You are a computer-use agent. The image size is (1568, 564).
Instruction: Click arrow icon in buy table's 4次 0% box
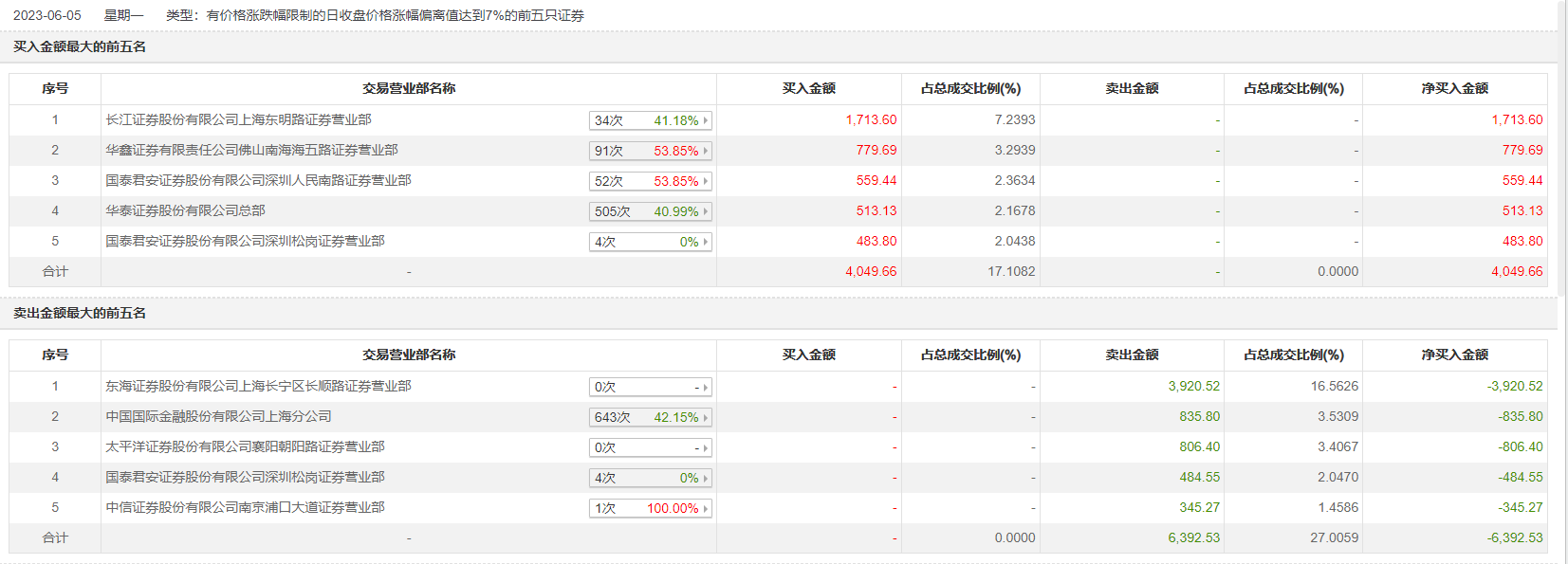click(x=706, y=242)
